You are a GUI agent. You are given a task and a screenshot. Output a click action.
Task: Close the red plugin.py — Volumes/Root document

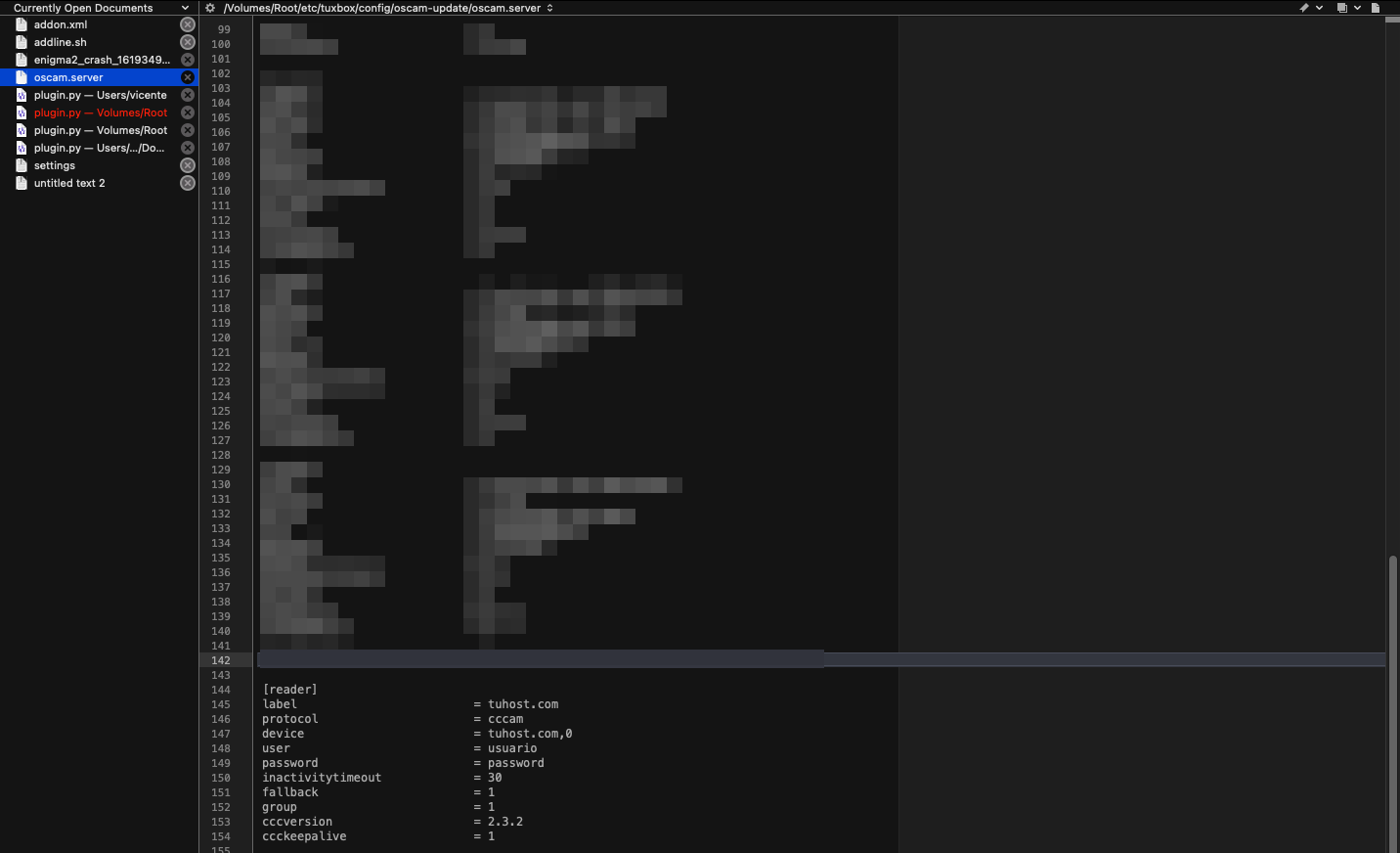(x=188, y=112)
